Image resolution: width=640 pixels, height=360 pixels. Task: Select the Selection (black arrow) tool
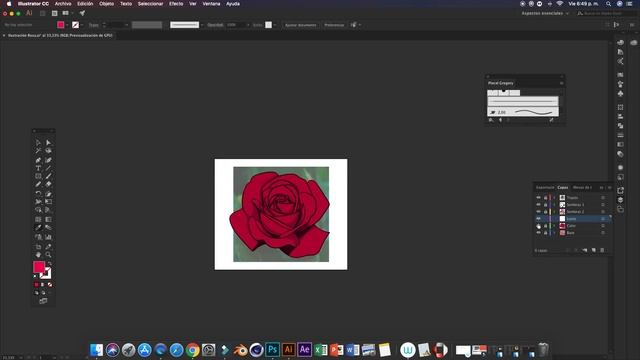point(38,142)
